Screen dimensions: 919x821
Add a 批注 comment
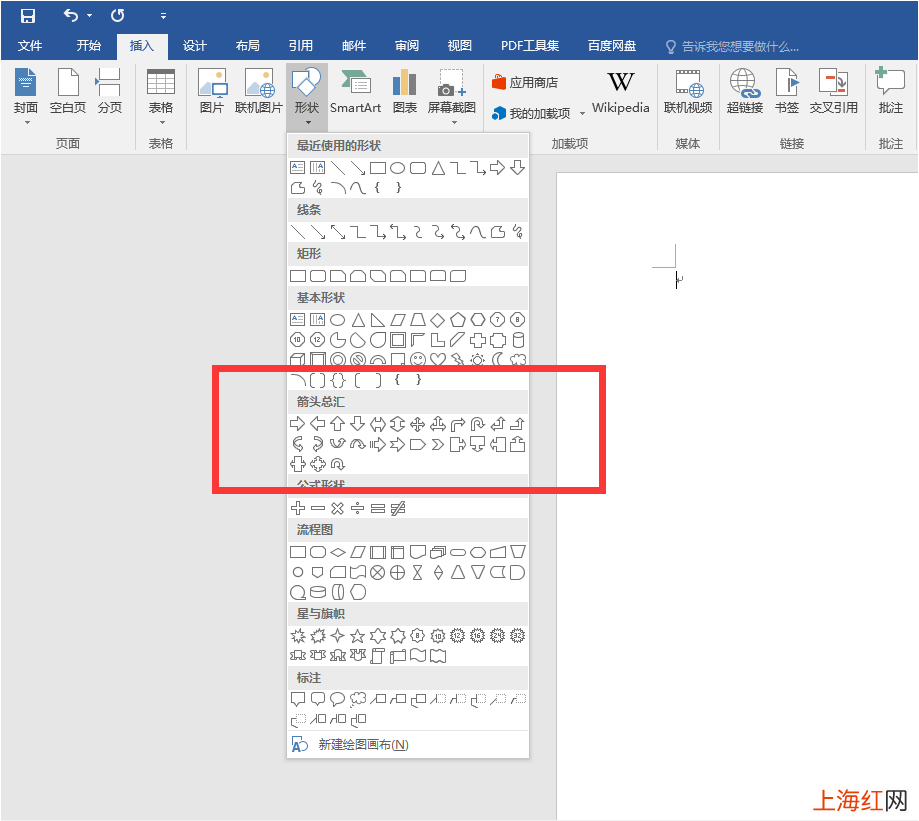click(890, 91)
